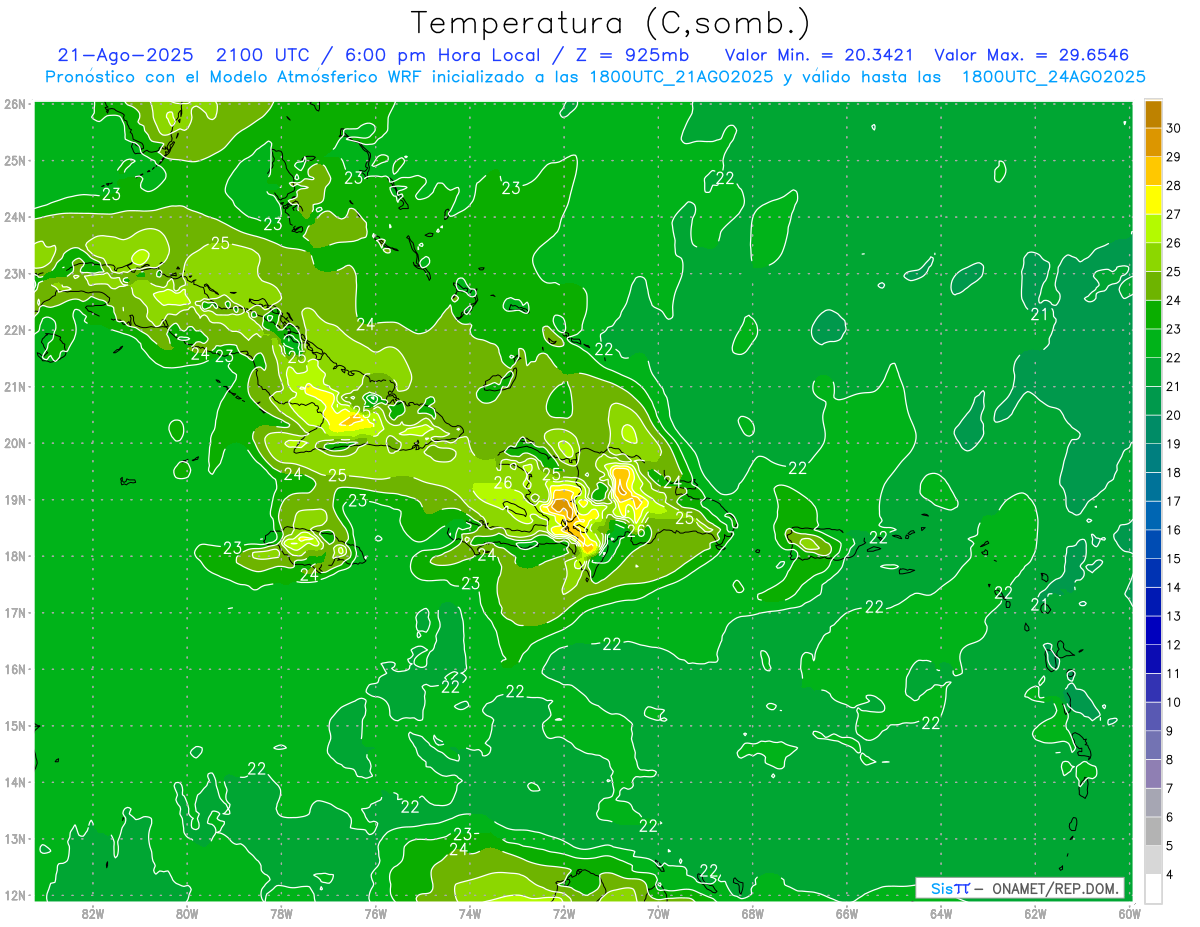Click the '74W' longitude label
Image resolution: width=1200 pixels, height=927 pixels.
pos(470,913)
